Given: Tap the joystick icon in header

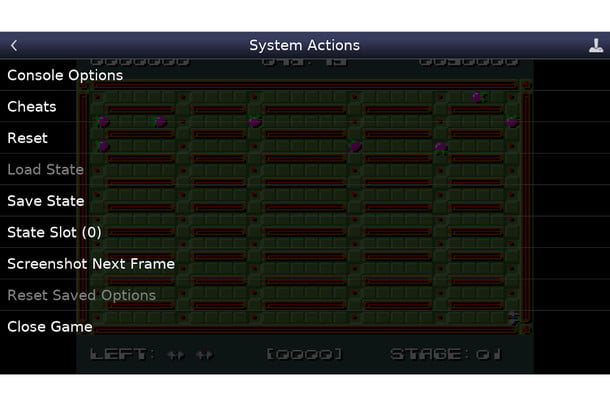Looking at the screenshot, I should click(596, 46).
